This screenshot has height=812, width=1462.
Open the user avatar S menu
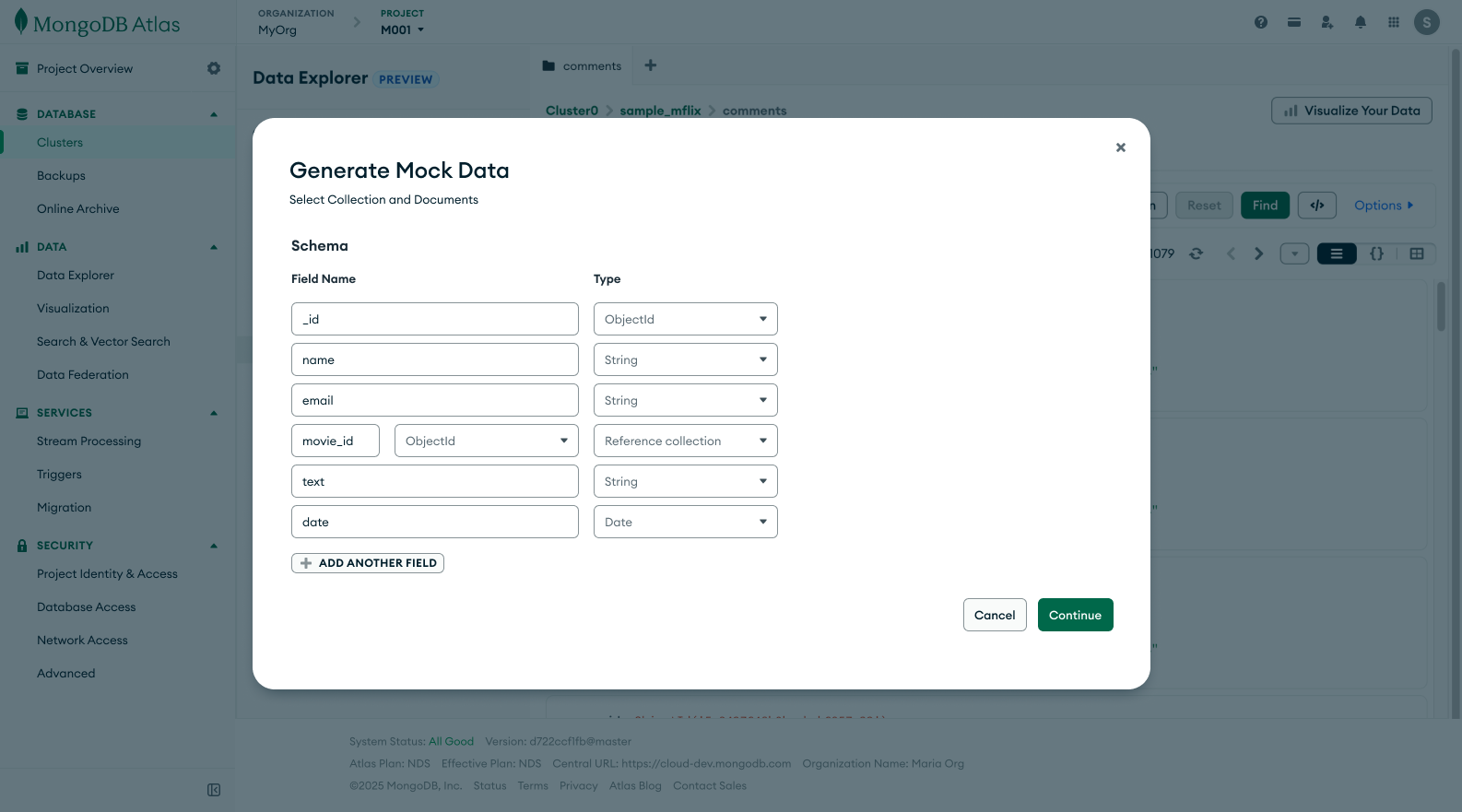pos(1427,22)
